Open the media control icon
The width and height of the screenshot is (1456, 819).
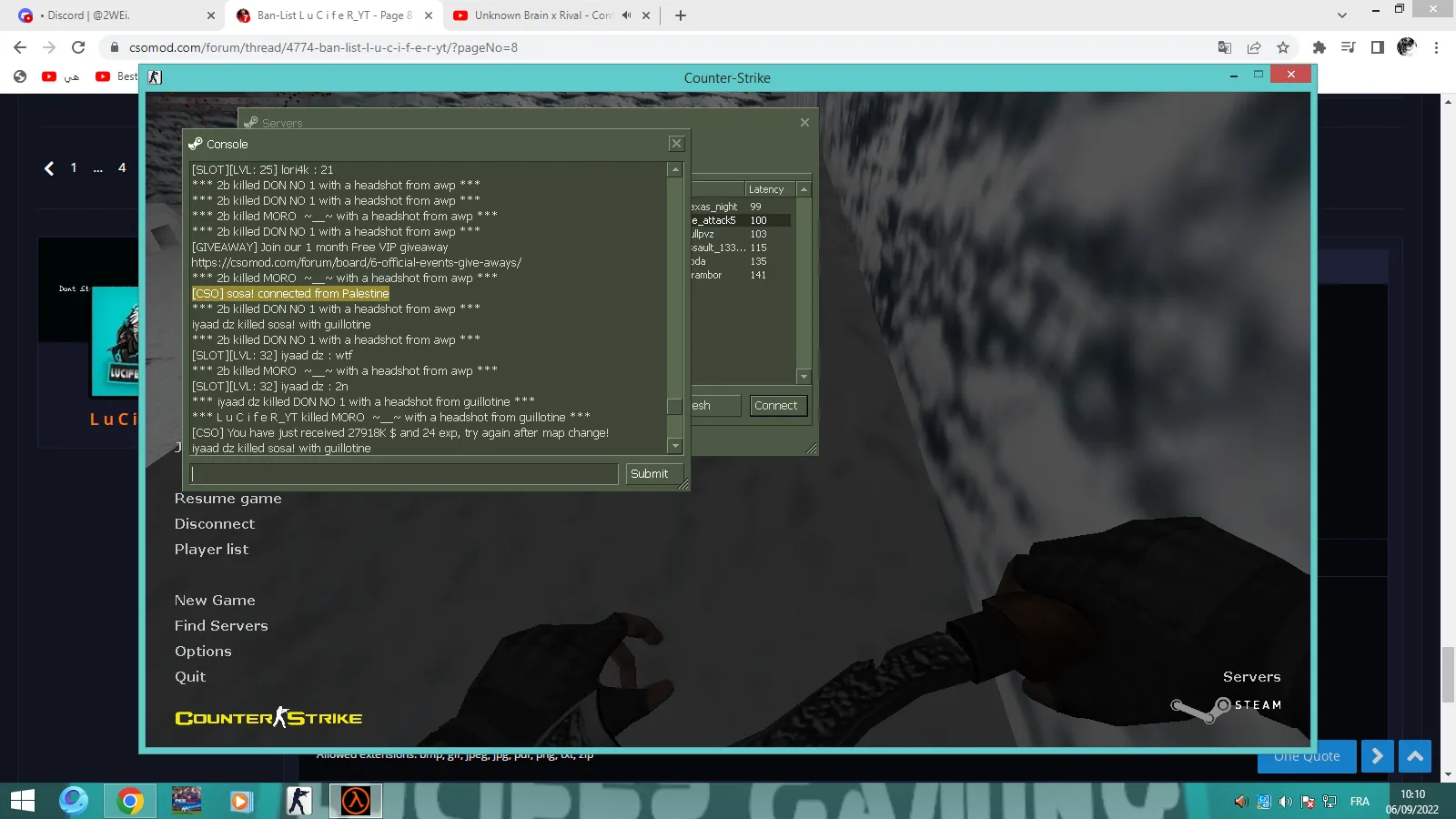(1349, 47)
